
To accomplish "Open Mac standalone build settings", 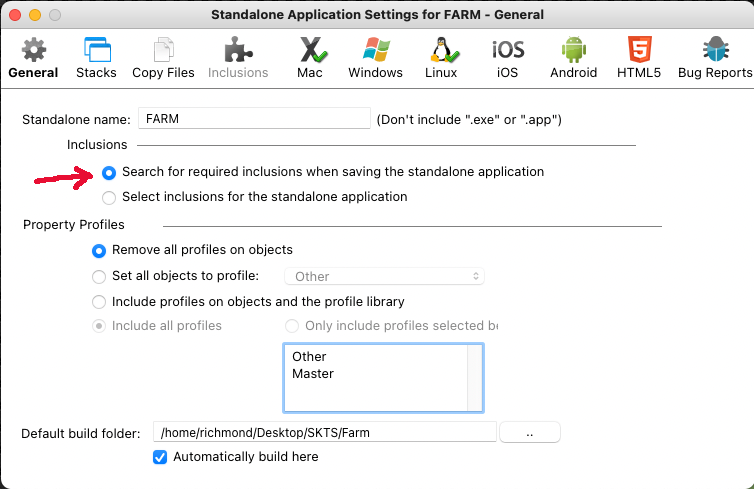I will [310, 52].
